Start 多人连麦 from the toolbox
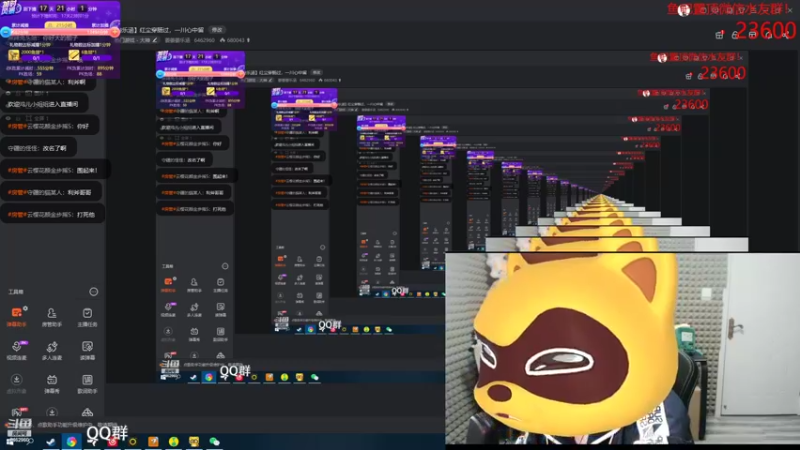 (x=52, y=350)
